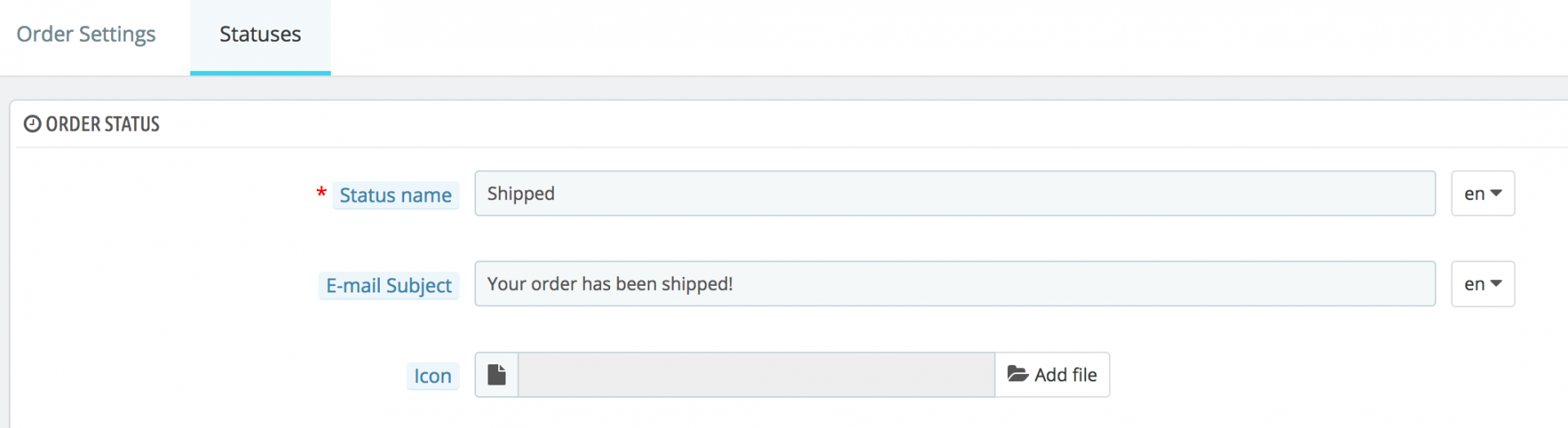Click the open-folder icon on Add file
The image size is (1568, 428).
1018,374
